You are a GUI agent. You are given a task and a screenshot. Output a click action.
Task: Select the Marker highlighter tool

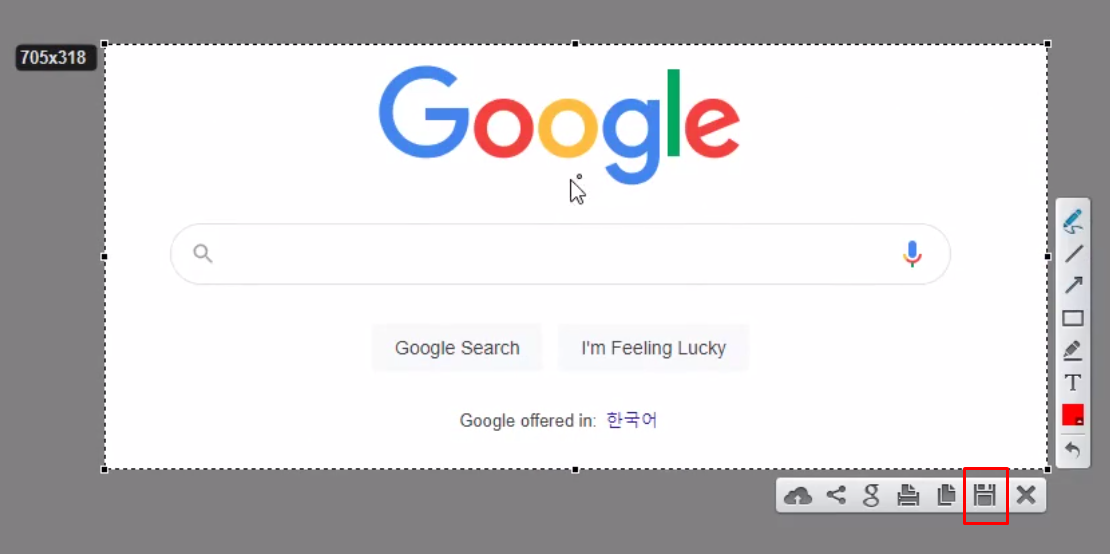coord(1073,350)
